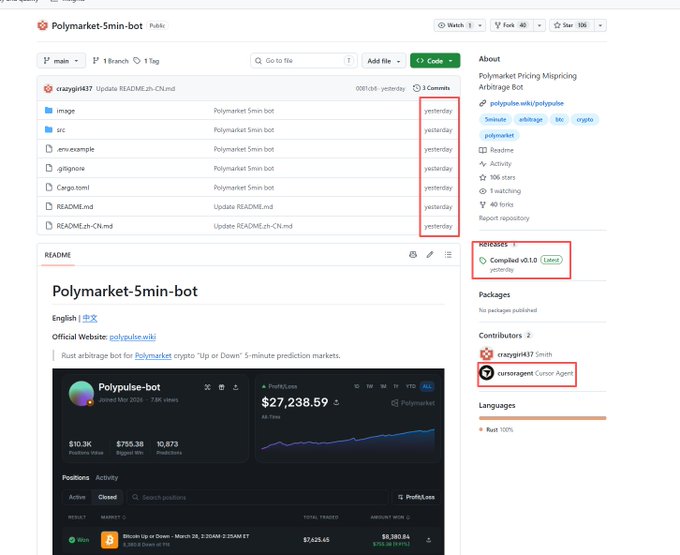680x555 pixels.
Task: Open README outline list icon
Action: 448,255
